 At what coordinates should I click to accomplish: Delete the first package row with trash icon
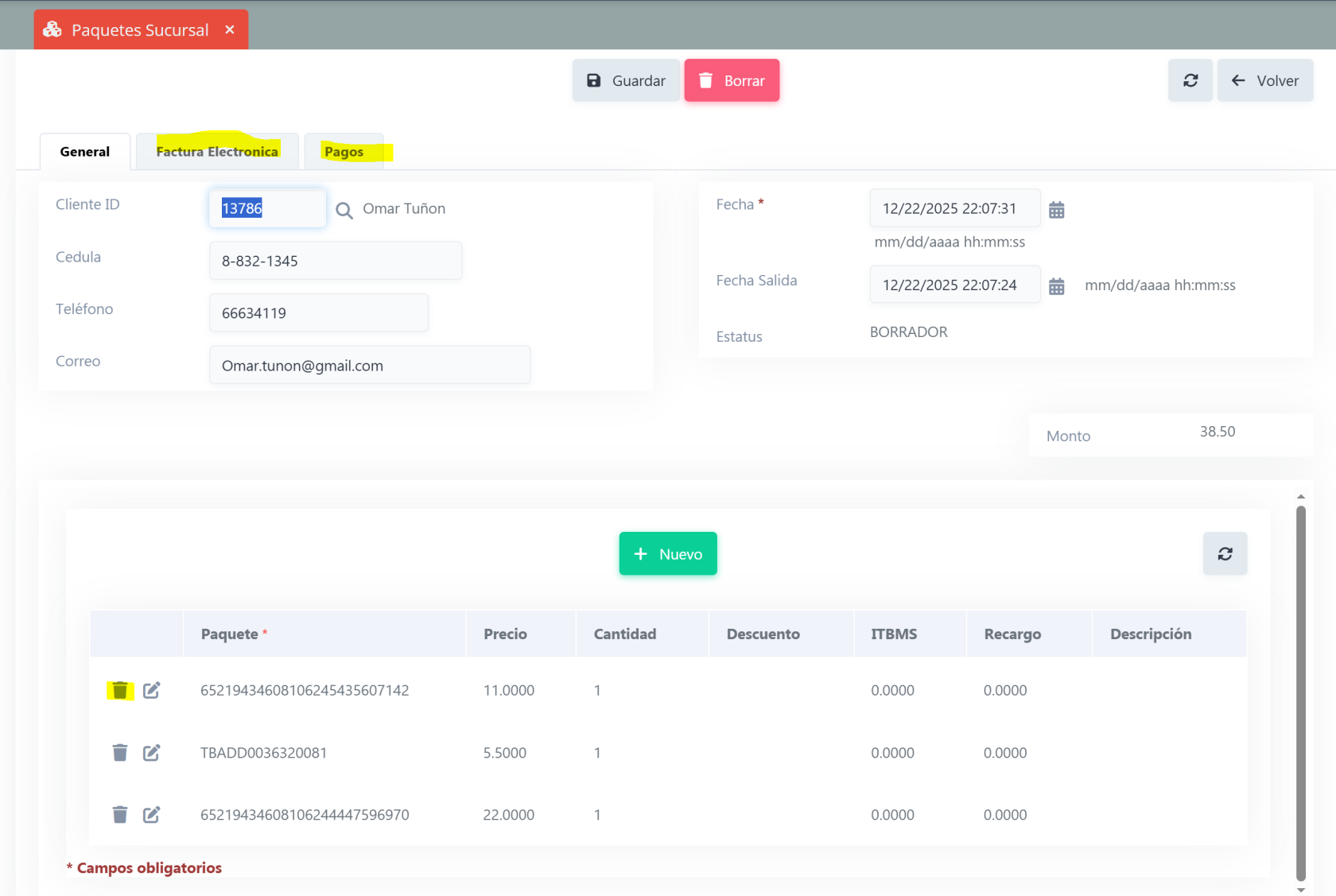coord(120,690)
